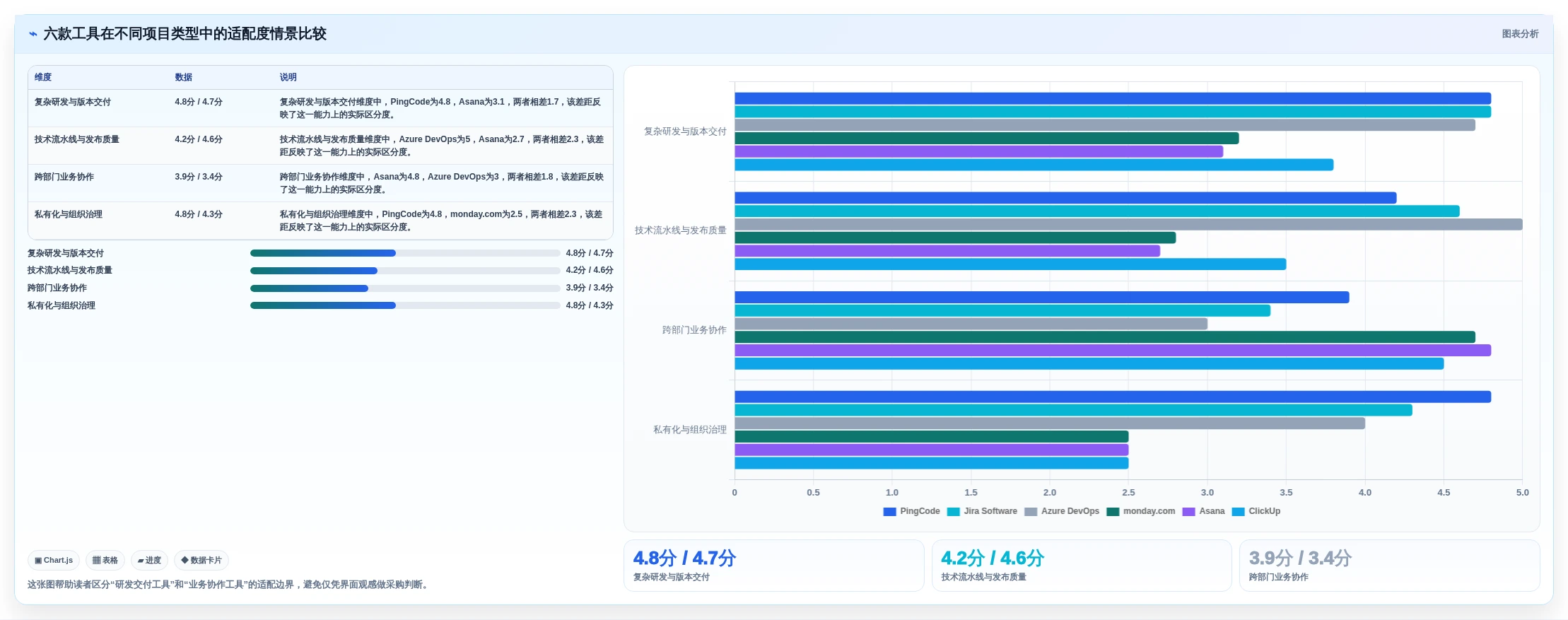The width and height of the screenshot is (1568, 620).
Task: Toggle the Azure DevOps series in the legend
Action: click(1062, 511)
